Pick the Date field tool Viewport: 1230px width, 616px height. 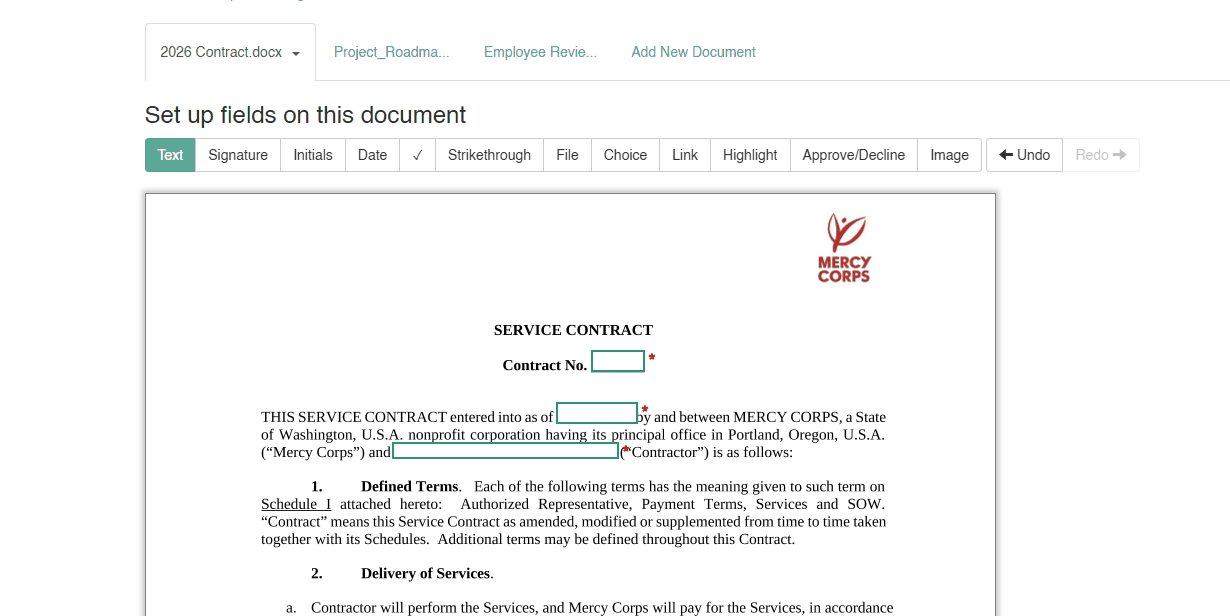[372, 155]
